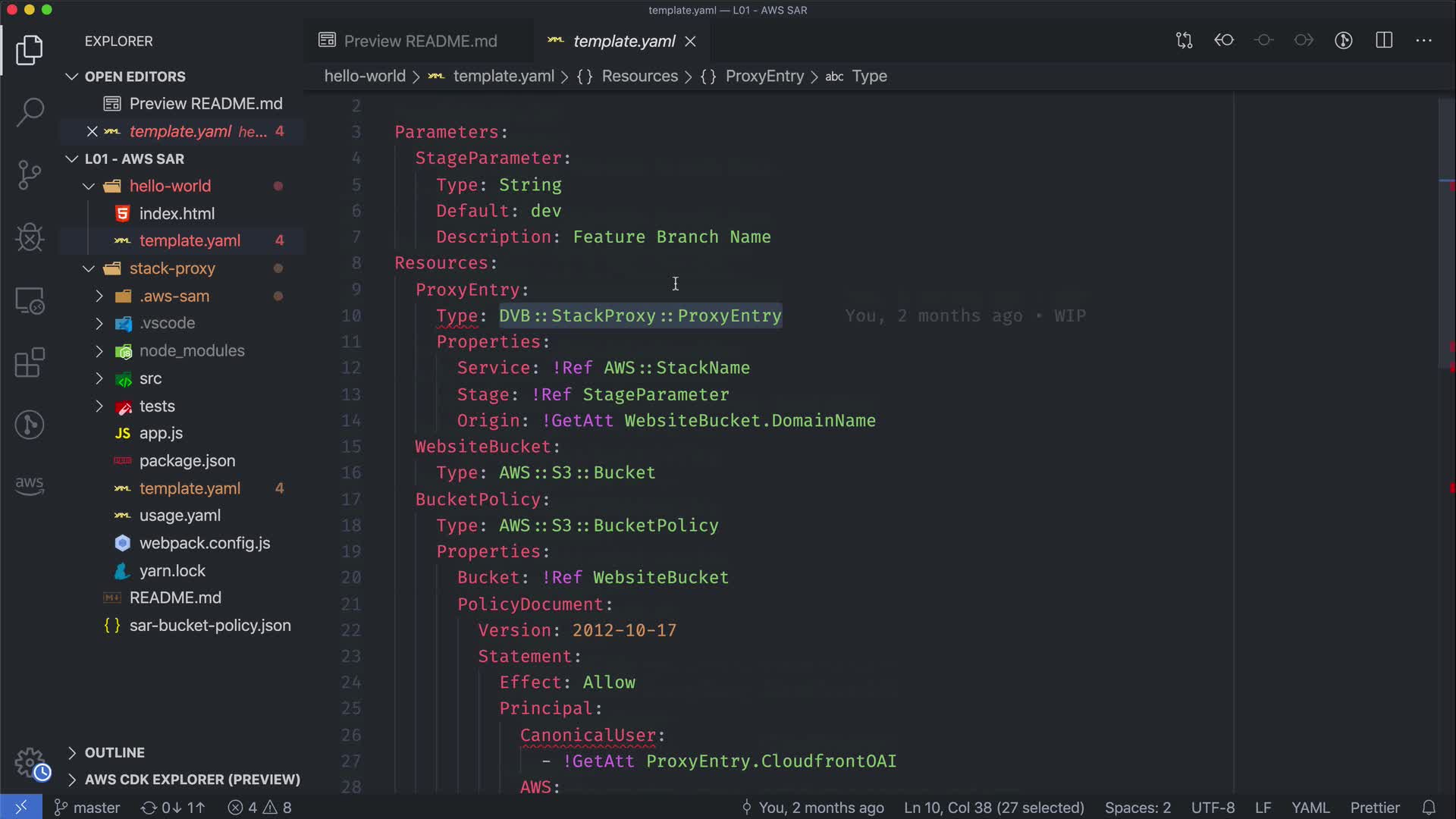Open the Source Control view
This screenshot has width=1456, height=819.
coord(30,175)
